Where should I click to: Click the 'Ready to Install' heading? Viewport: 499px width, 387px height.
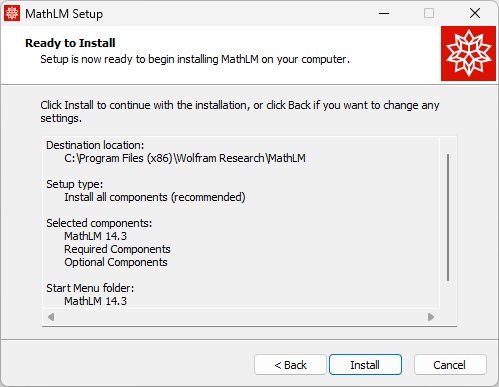pos(70,43)
